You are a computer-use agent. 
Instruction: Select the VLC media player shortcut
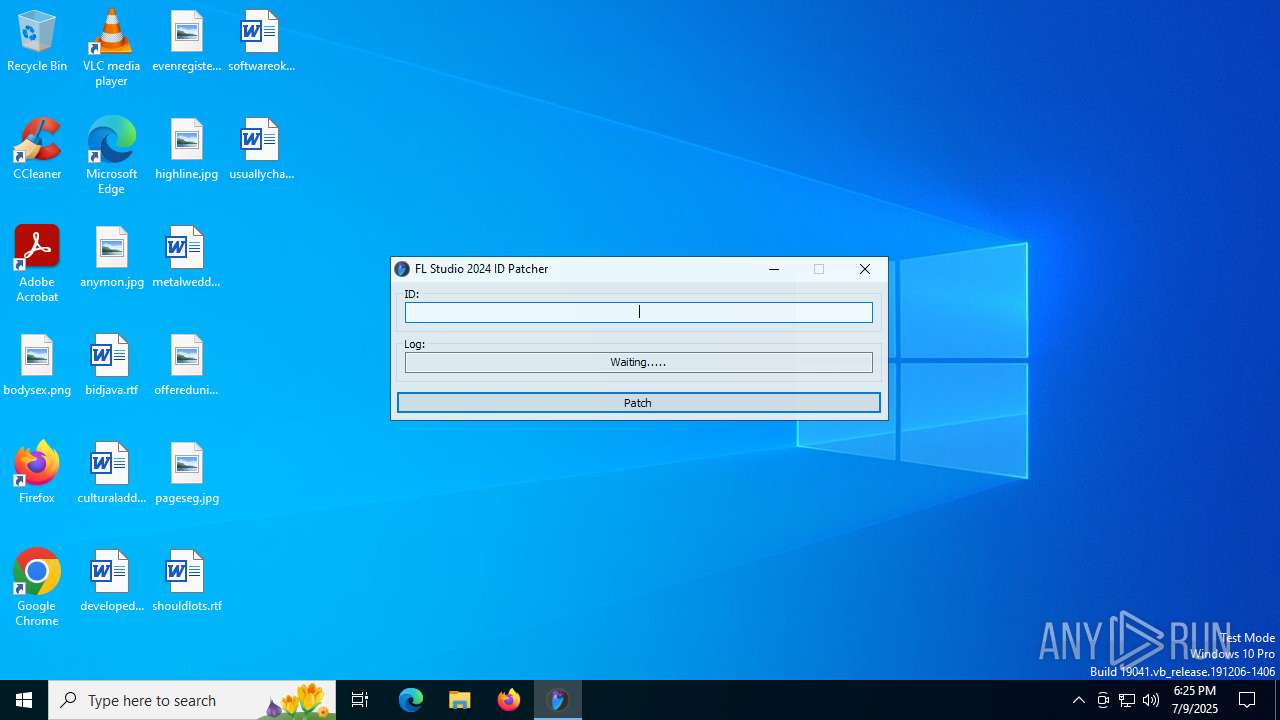pyautogui.click(x=111, y=48)
